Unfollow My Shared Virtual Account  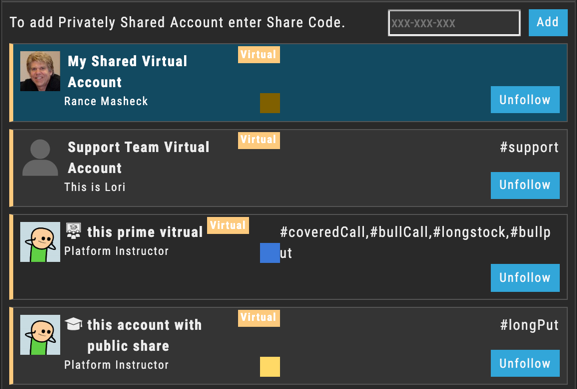525,99
